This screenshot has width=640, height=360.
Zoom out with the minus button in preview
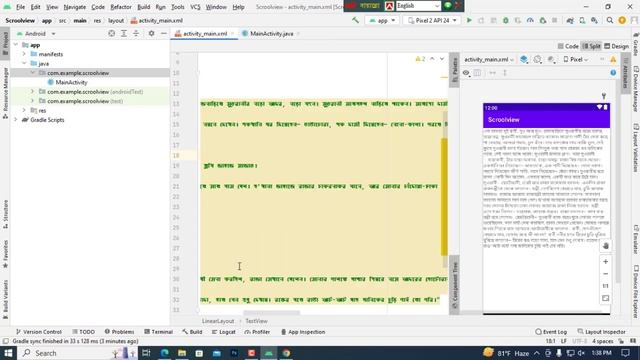click(606, 274)
